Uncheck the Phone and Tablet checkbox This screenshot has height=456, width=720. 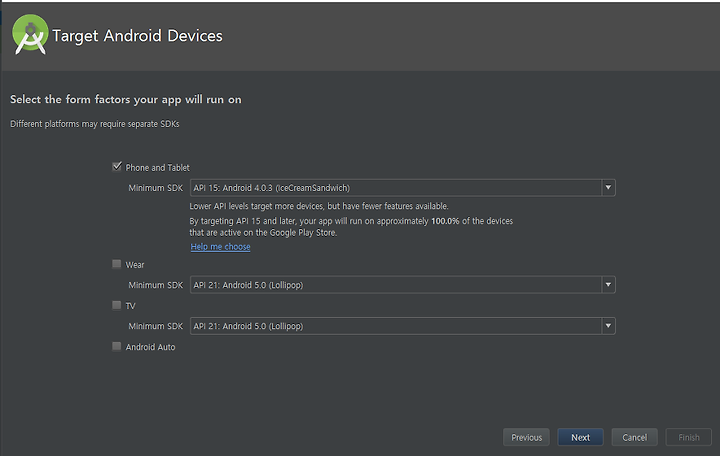point(117,167)
